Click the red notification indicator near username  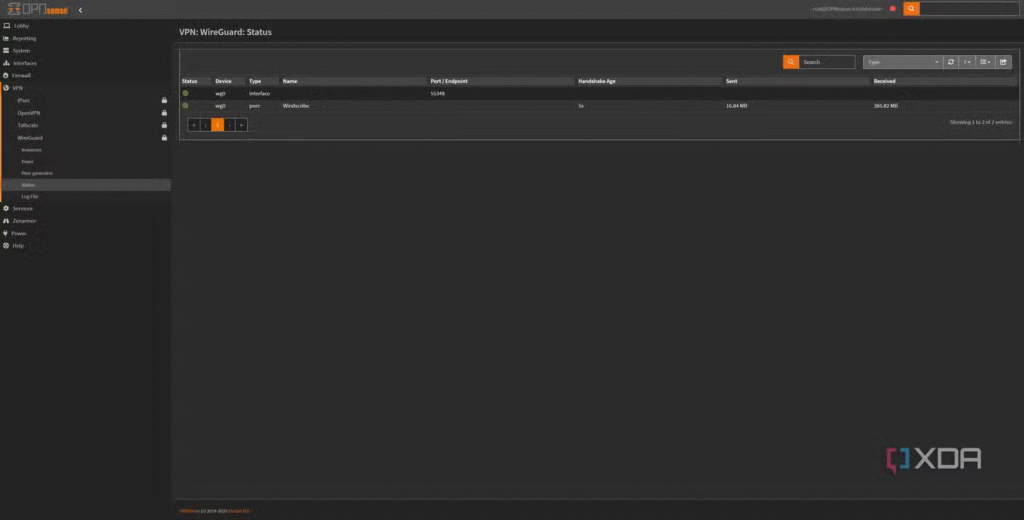tap(892, 9)
